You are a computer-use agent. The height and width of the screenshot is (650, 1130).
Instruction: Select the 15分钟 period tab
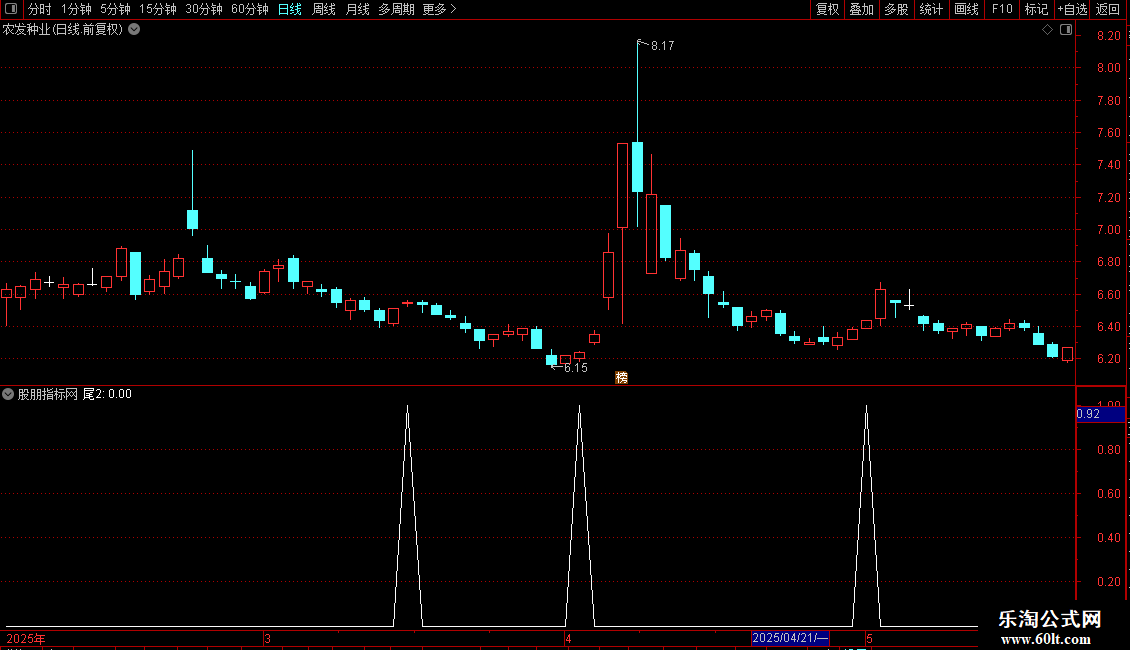[x=158, y=9]
